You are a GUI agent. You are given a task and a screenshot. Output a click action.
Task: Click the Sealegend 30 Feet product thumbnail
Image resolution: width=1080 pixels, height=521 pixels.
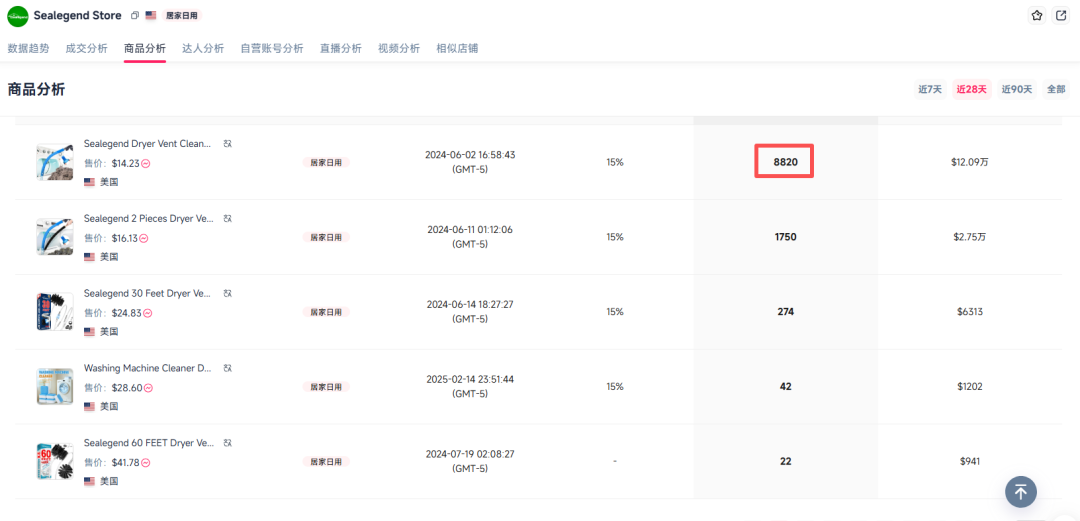pos(55,312)
